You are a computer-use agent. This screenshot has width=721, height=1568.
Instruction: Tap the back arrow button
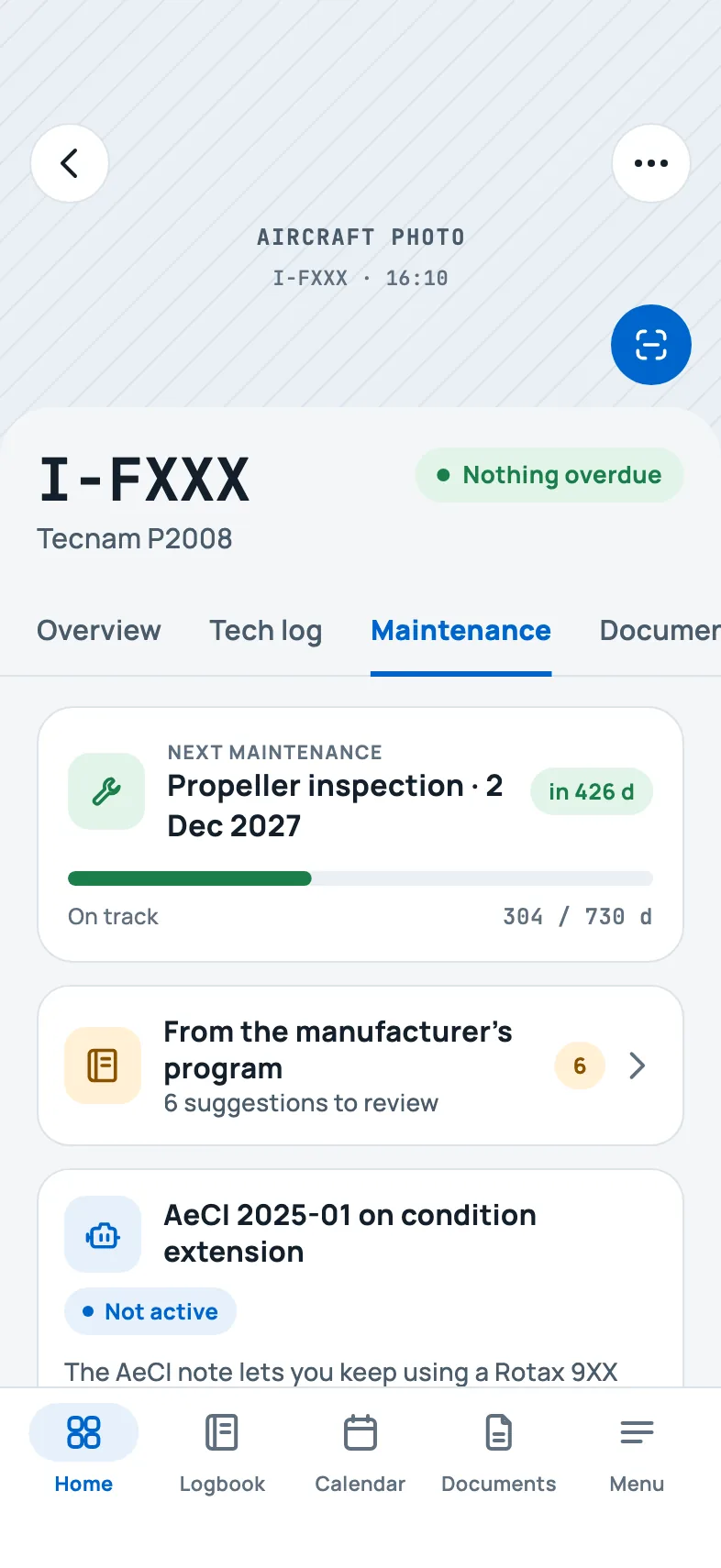click(x=70, y=163)
